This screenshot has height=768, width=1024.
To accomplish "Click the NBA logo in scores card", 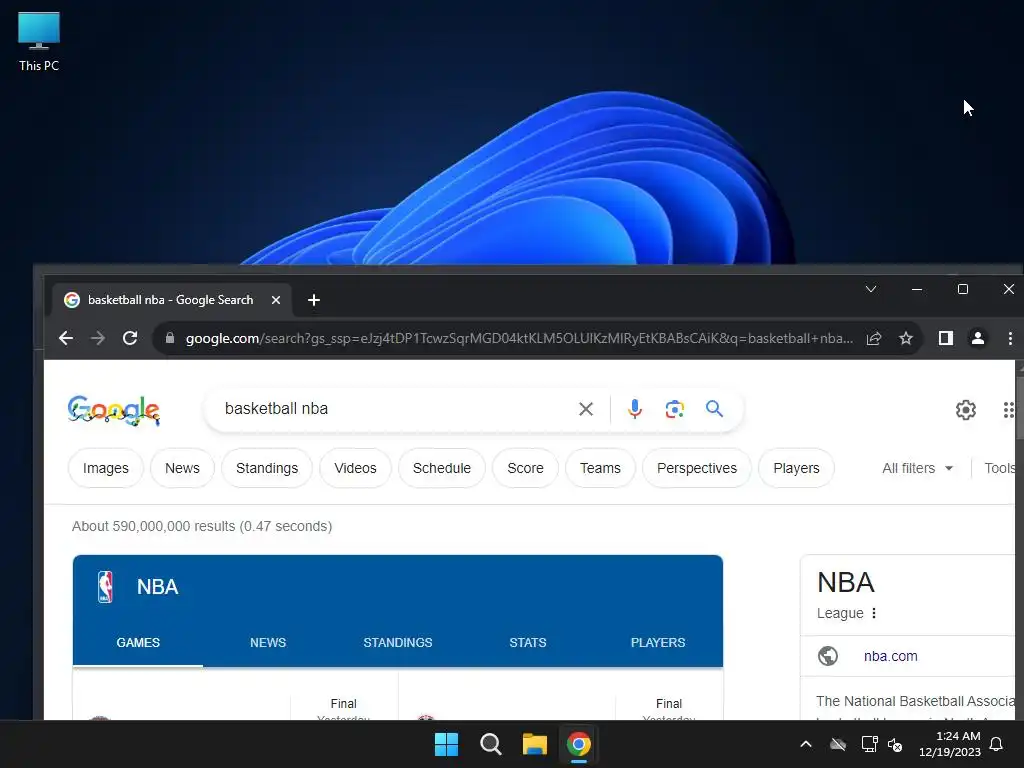I will pos(105,586).
